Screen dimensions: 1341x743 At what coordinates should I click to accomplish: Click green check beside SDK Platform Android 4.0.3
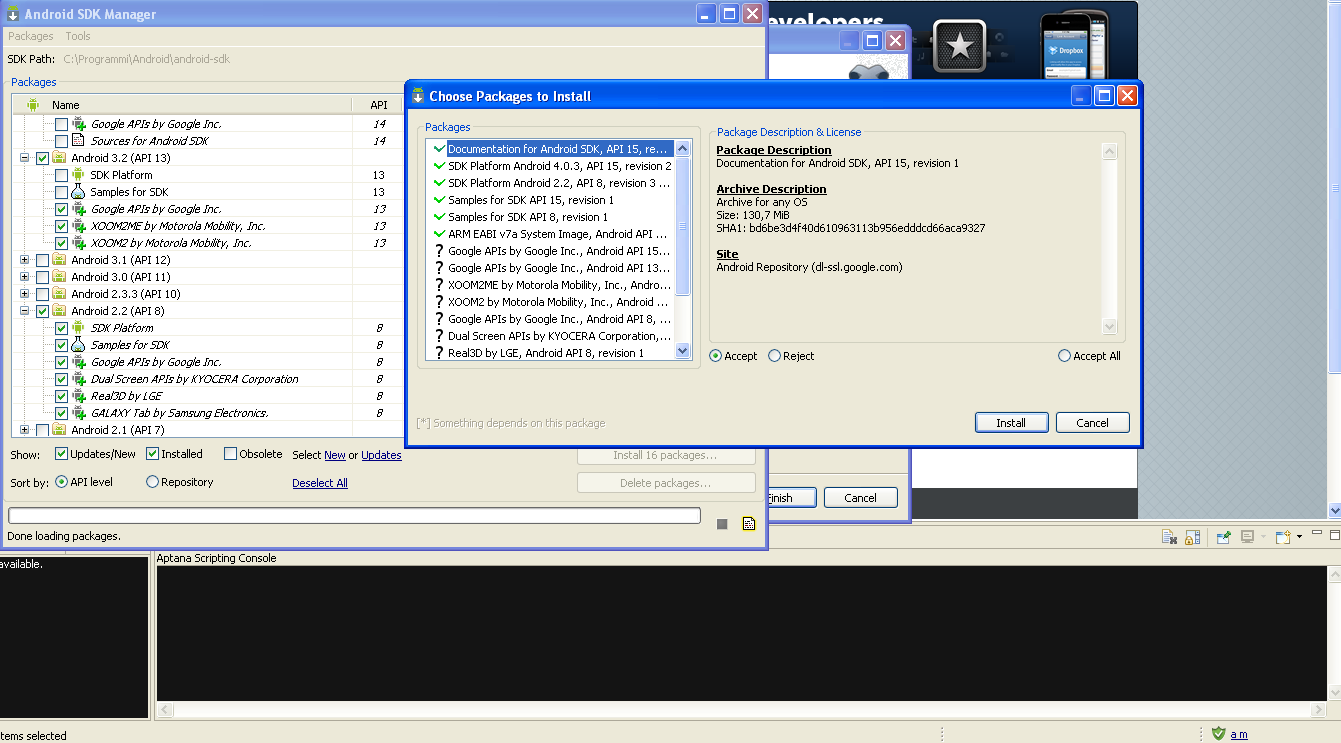pos(439,166)
